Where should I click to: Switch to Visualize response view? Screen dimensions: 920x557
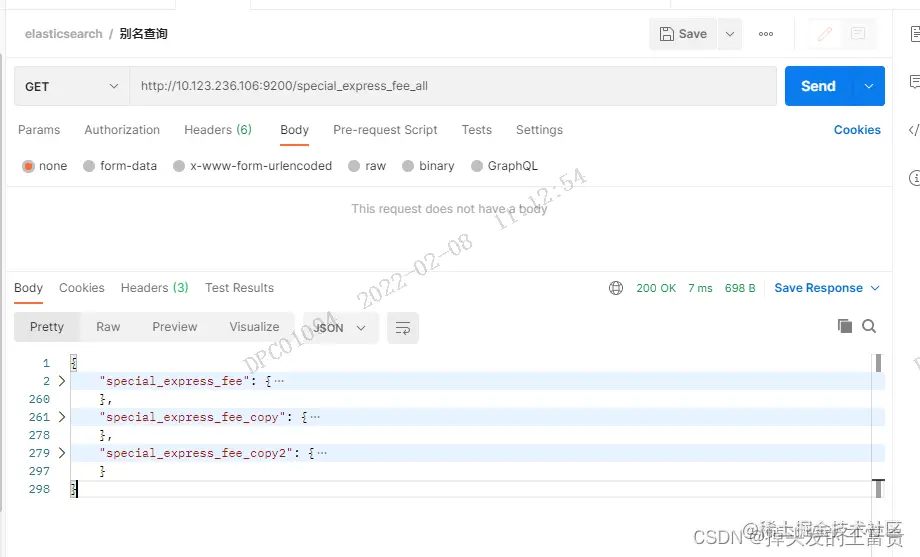pos(254,327)
